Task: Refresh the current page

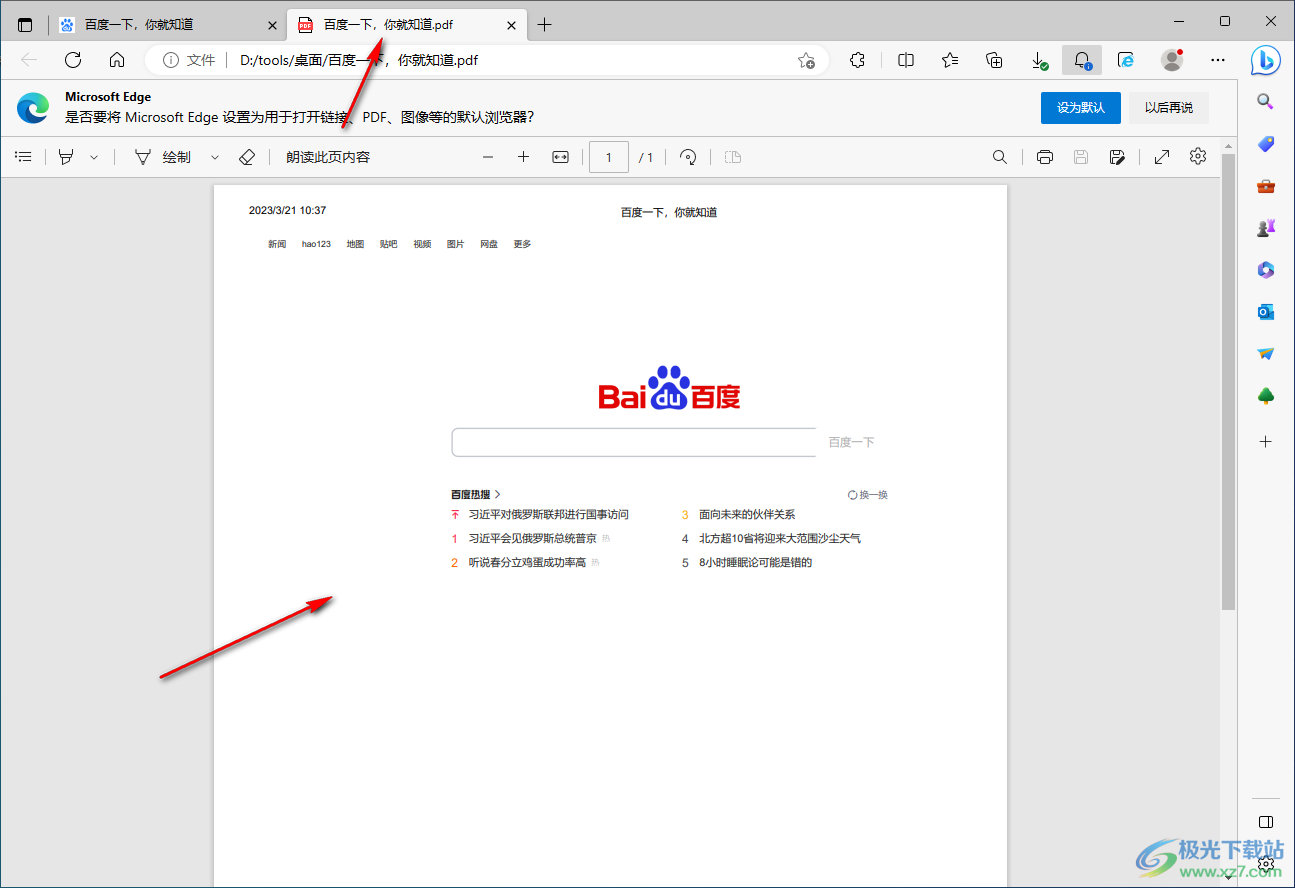Action: pos(73,60)
